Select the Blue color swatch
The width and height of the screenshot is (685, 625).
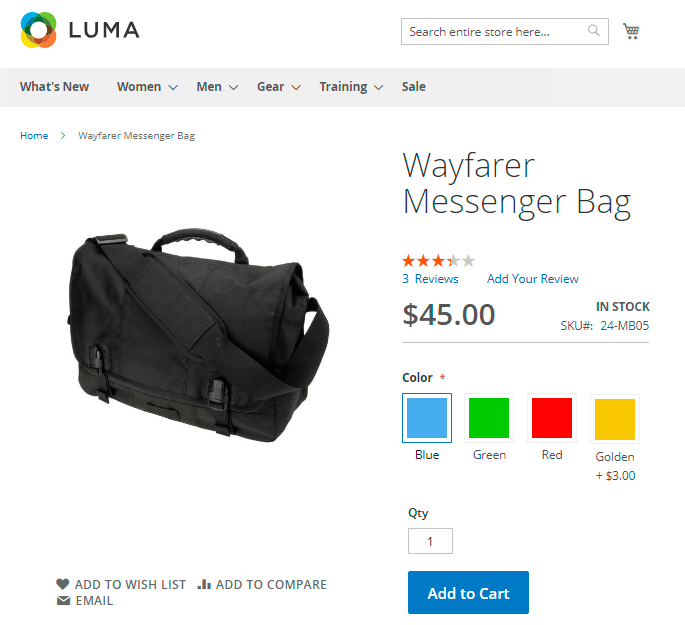pos(427,418)
